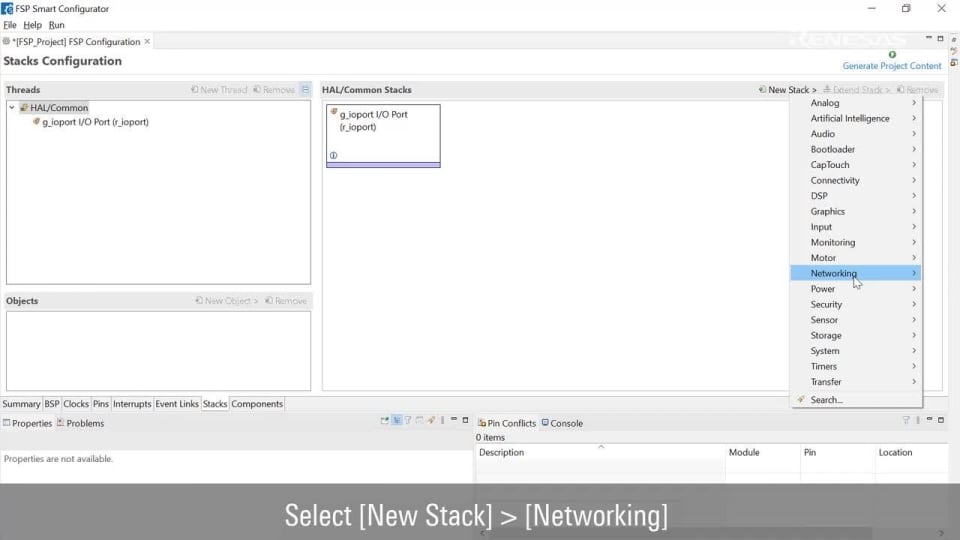This screenshot has width=960, height=540.
Task: Select the Timers menu entry
Action: [856, 366]
